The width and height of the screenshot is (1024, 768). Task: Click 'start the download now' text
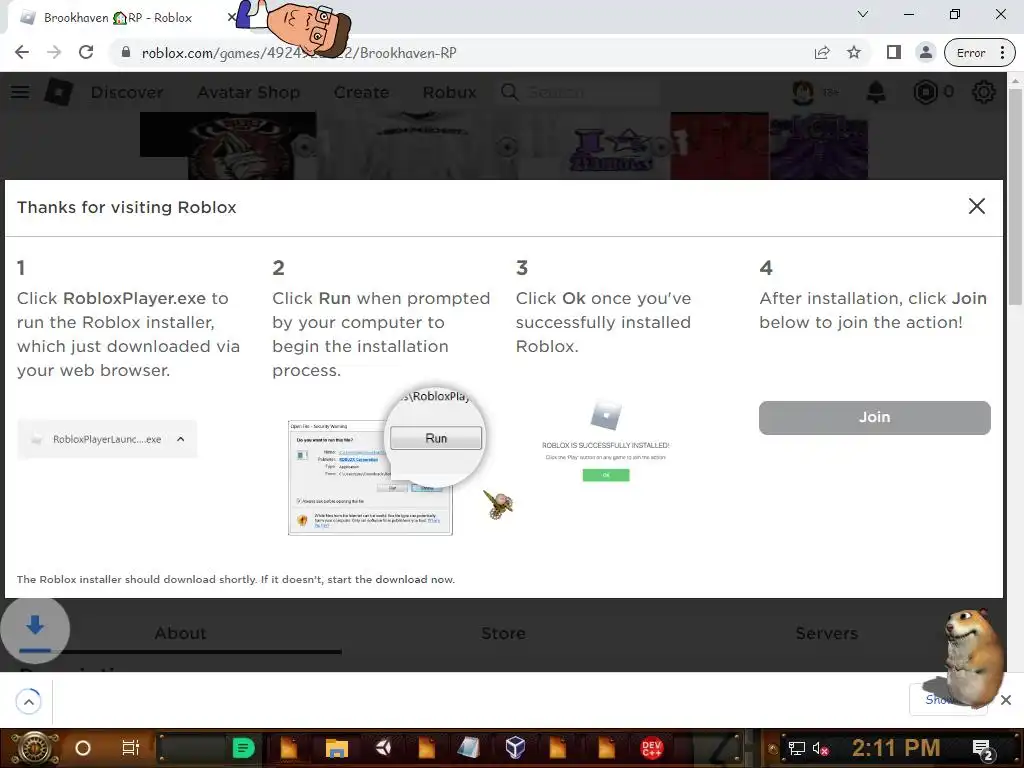coord(391,579)
